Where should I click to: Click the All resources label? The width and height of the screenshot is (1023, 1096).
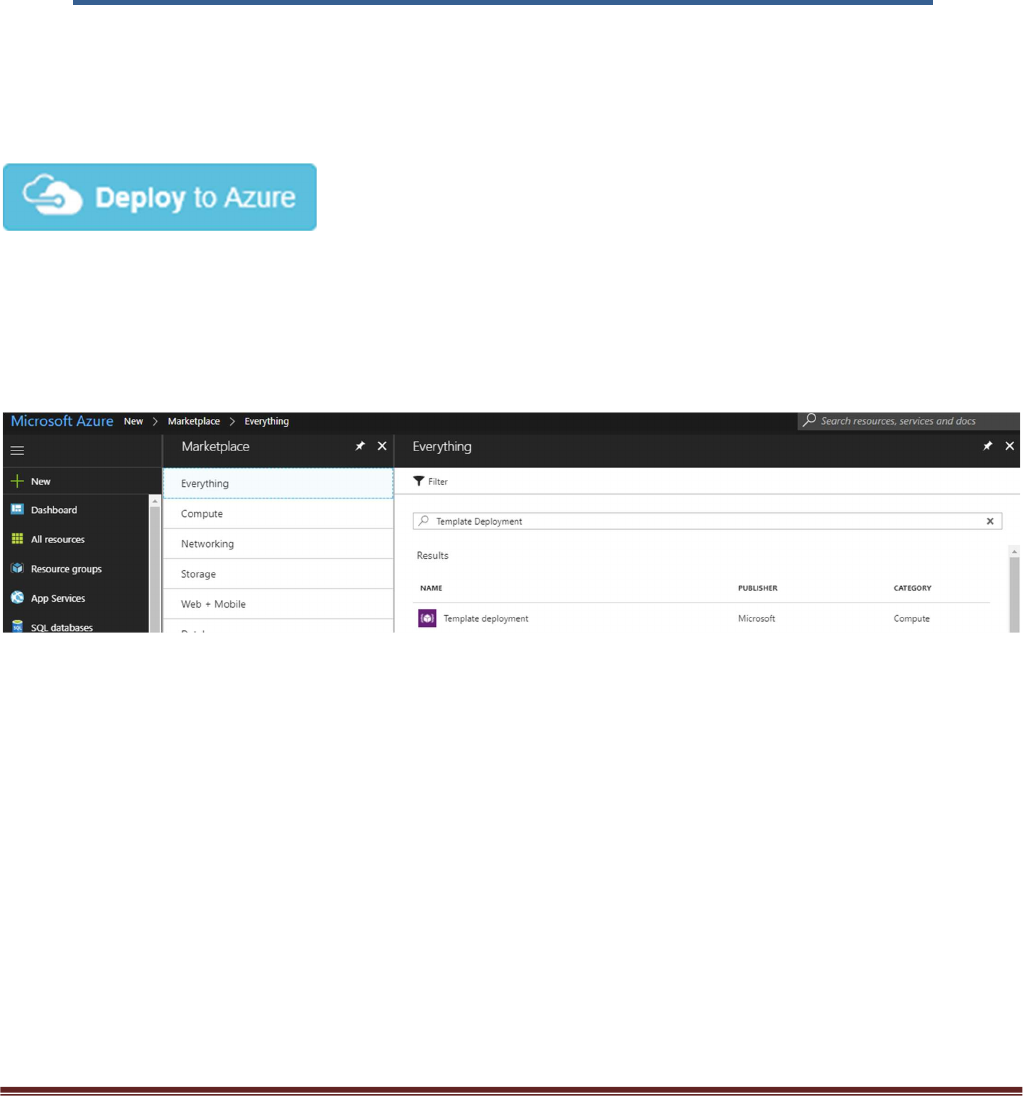click(57, 539)
